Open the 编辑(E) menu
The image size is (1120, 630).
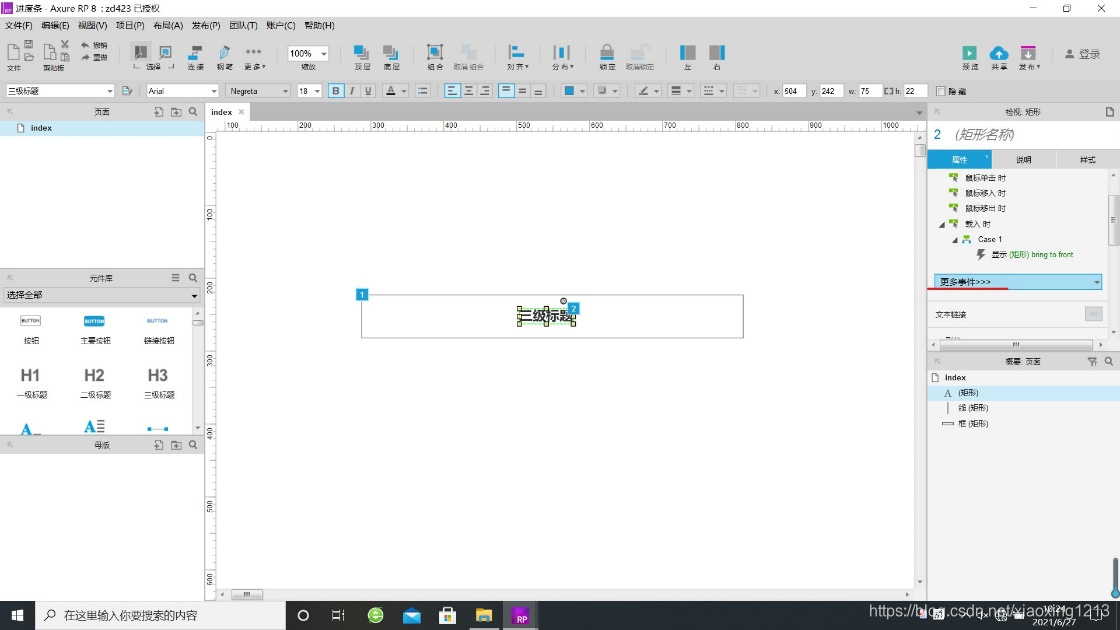tap(55, 25)
